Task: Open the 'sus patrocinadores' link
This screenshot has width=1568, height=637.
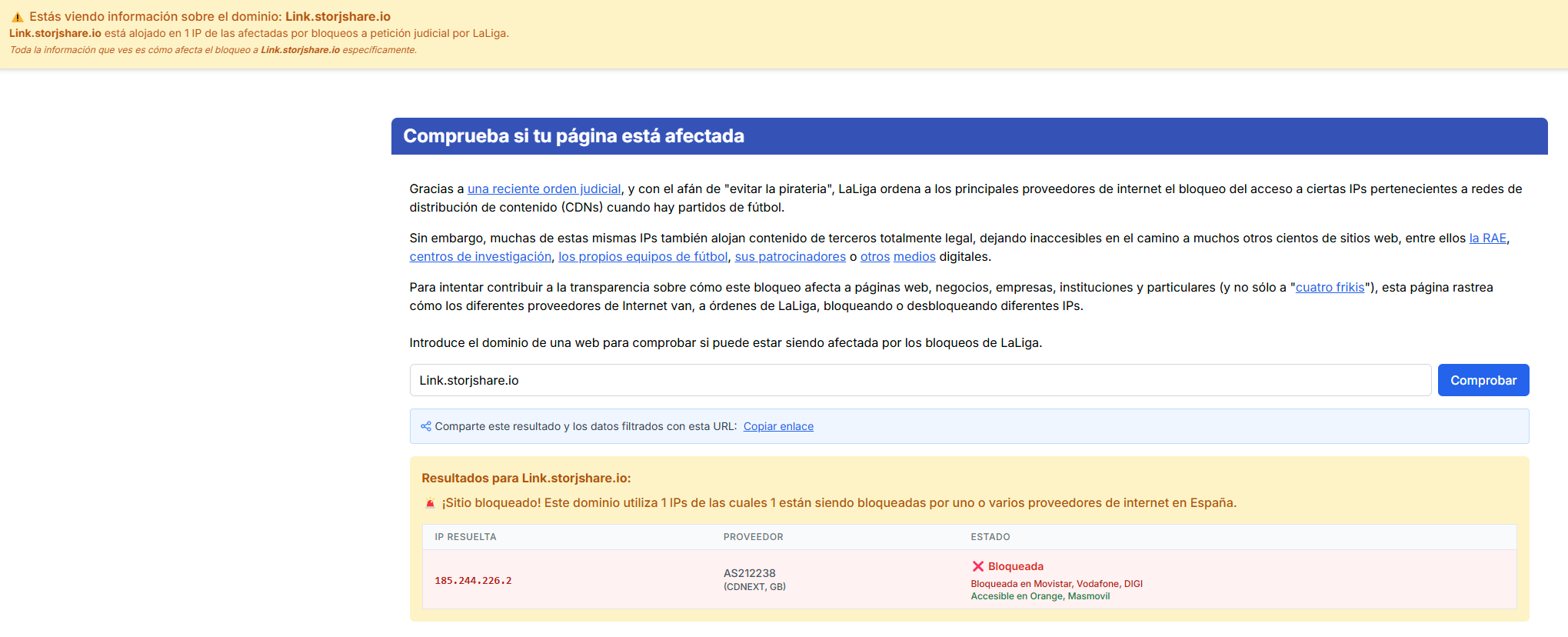Action: [790, 257]
